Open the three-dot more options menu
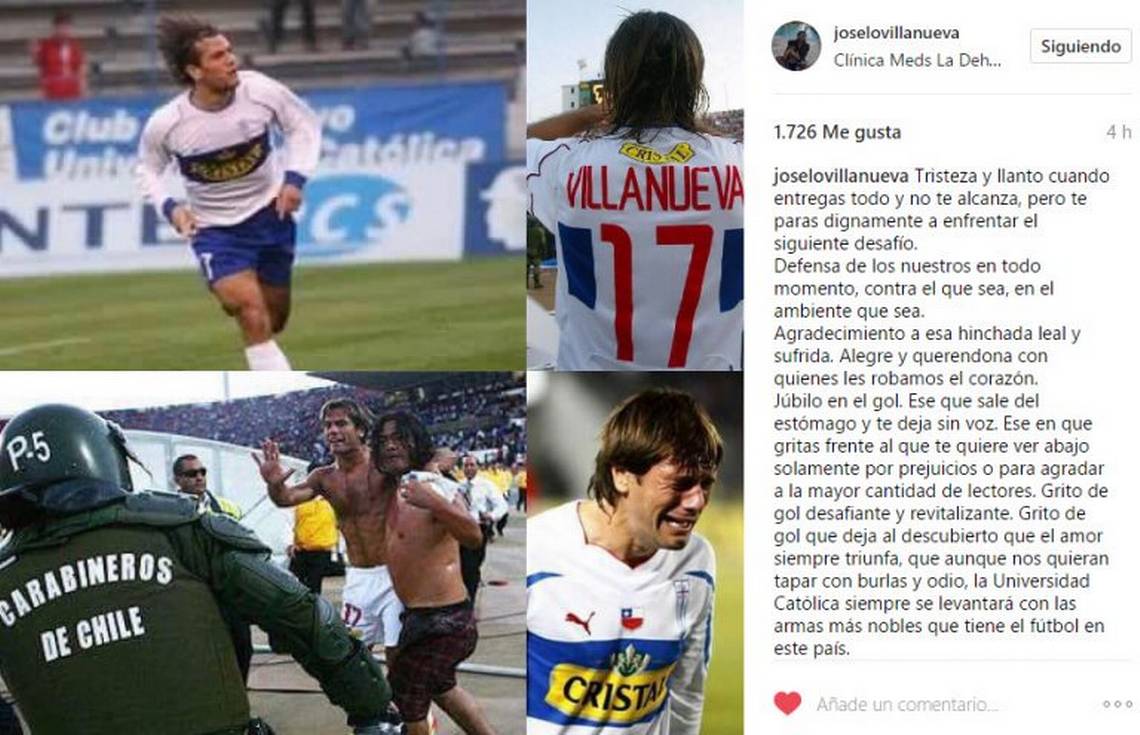The height and width of the screenshot is (735, 1140). pos(1117,704)
